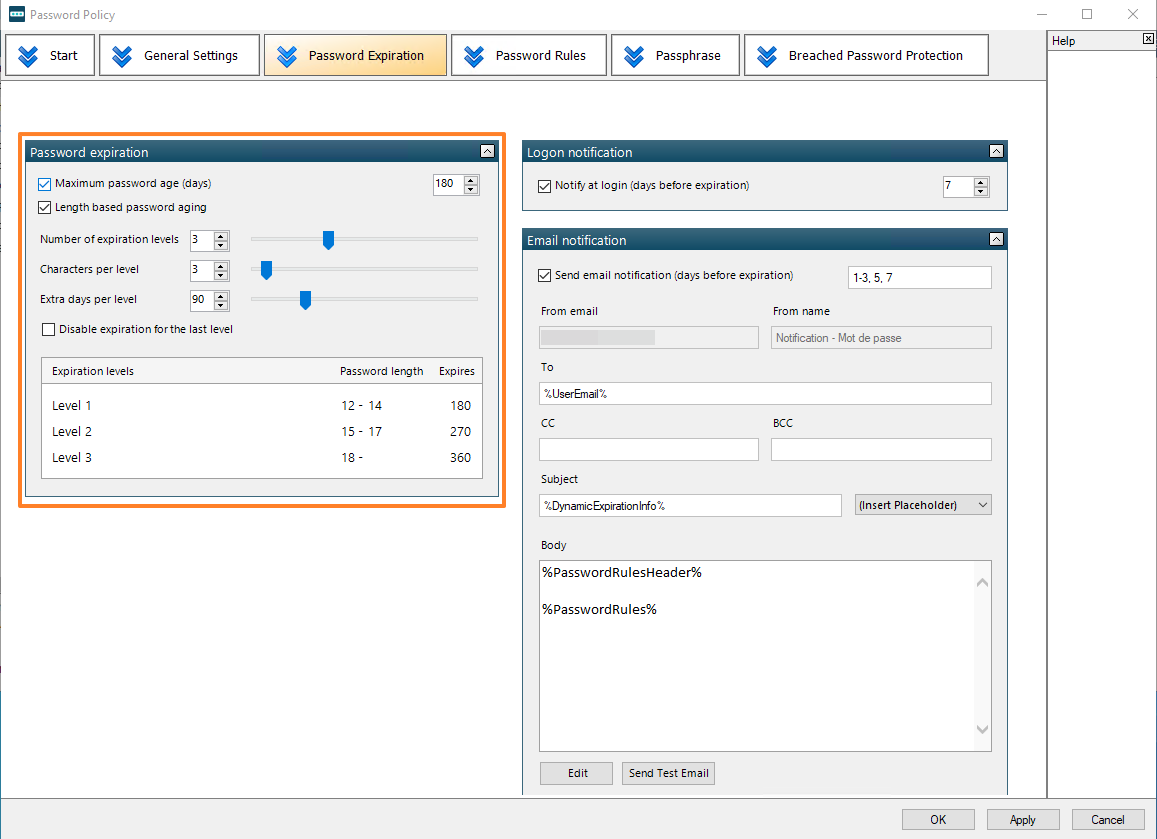Click the Breached Password Protection chevron icon
Viewport: 1157px width, 839px height.
pyautogui.click(x=767, y=56)
